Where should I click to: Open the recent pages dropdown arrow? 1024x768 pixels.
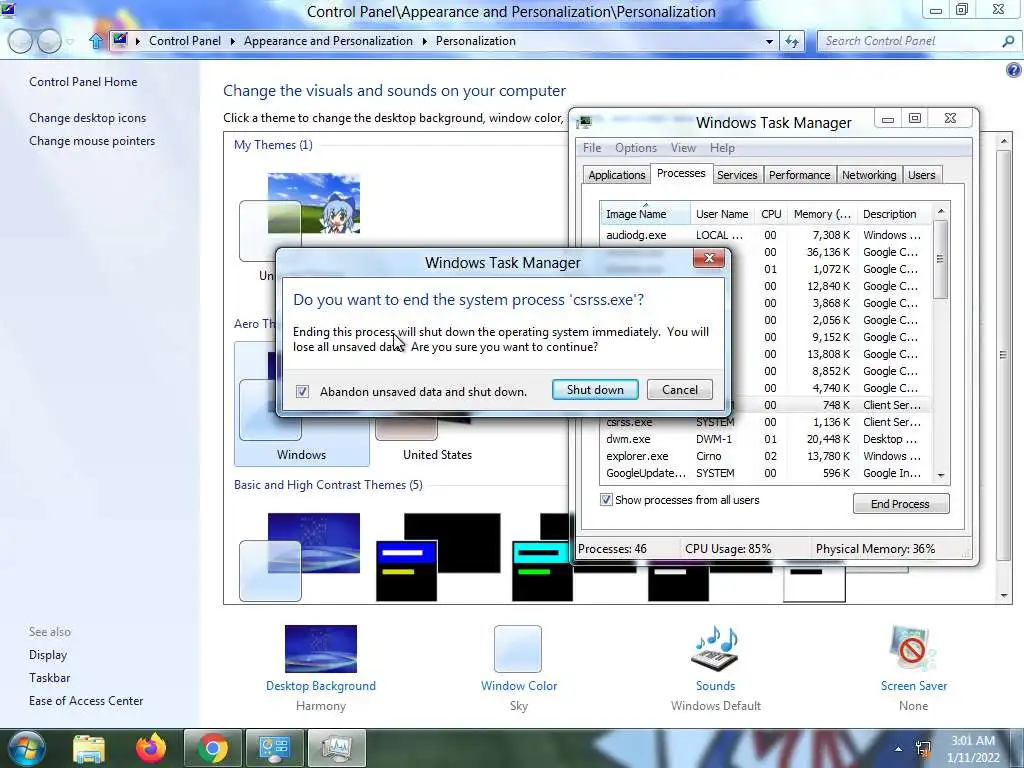(70, 41)
